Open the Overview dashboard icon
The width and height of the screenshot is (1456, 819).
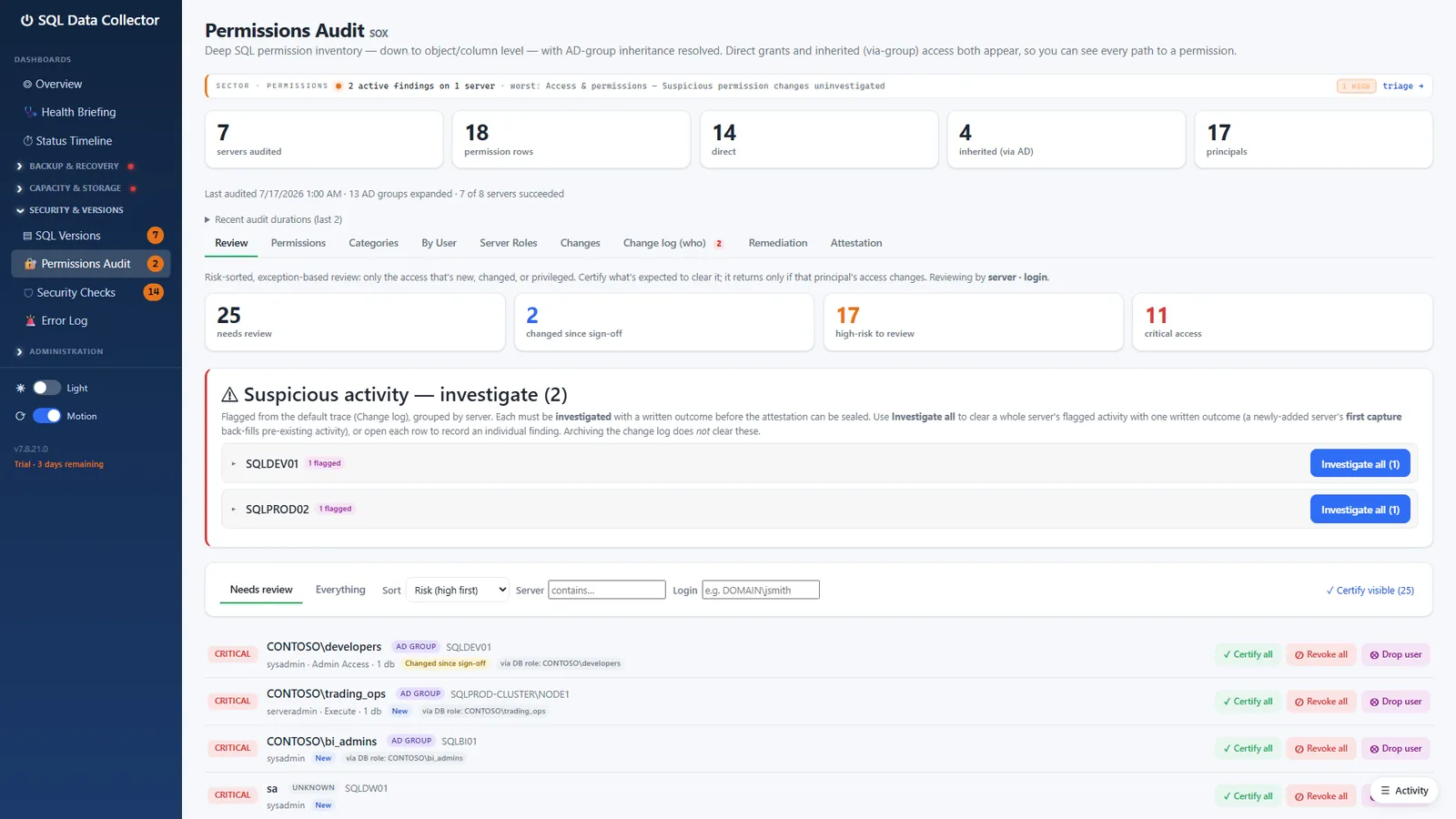click(x=27, y=84)
